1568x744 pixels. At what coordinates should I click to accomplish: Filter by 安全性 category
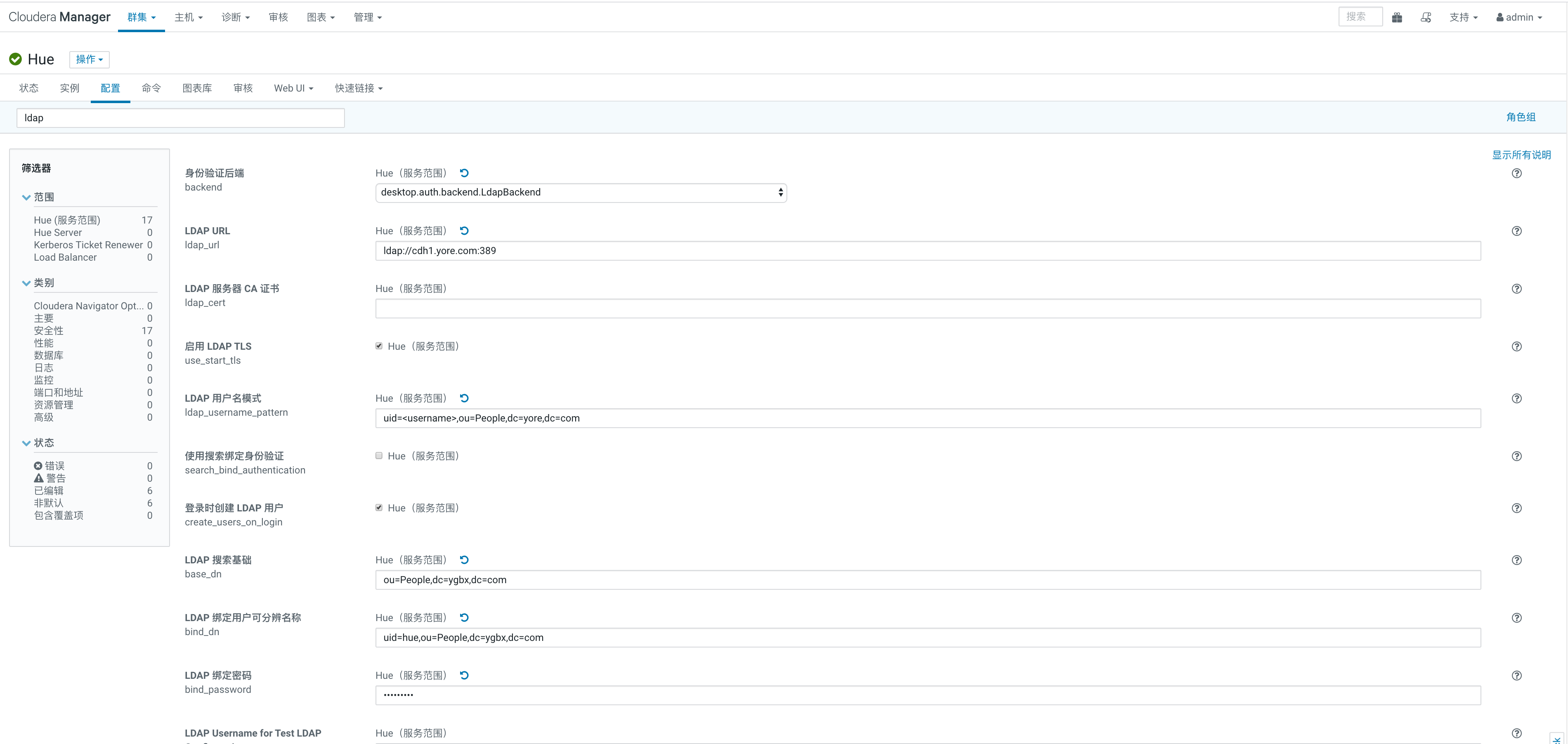[x=49, y=330]
